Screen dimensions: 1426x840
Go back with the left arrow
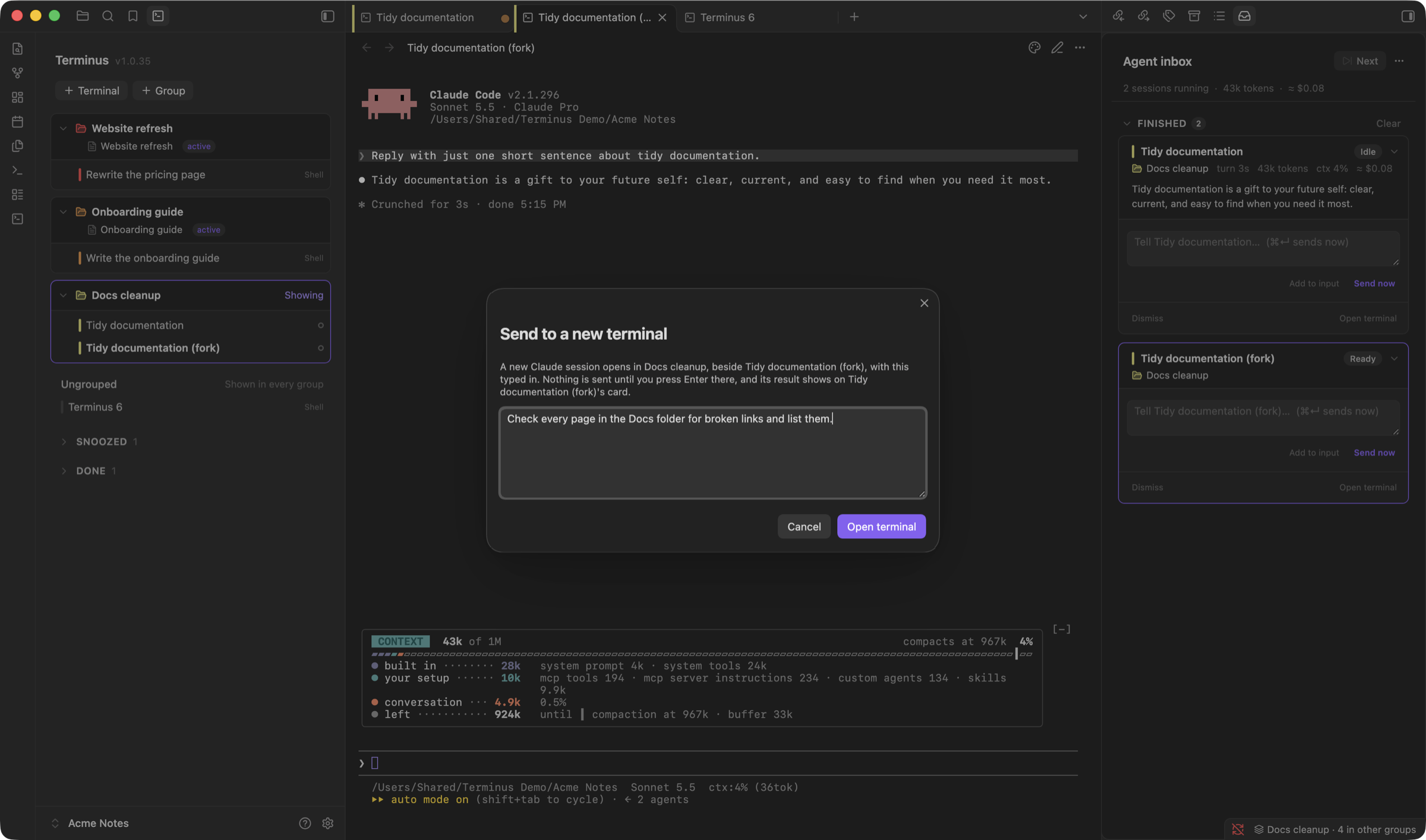point(367,48)
